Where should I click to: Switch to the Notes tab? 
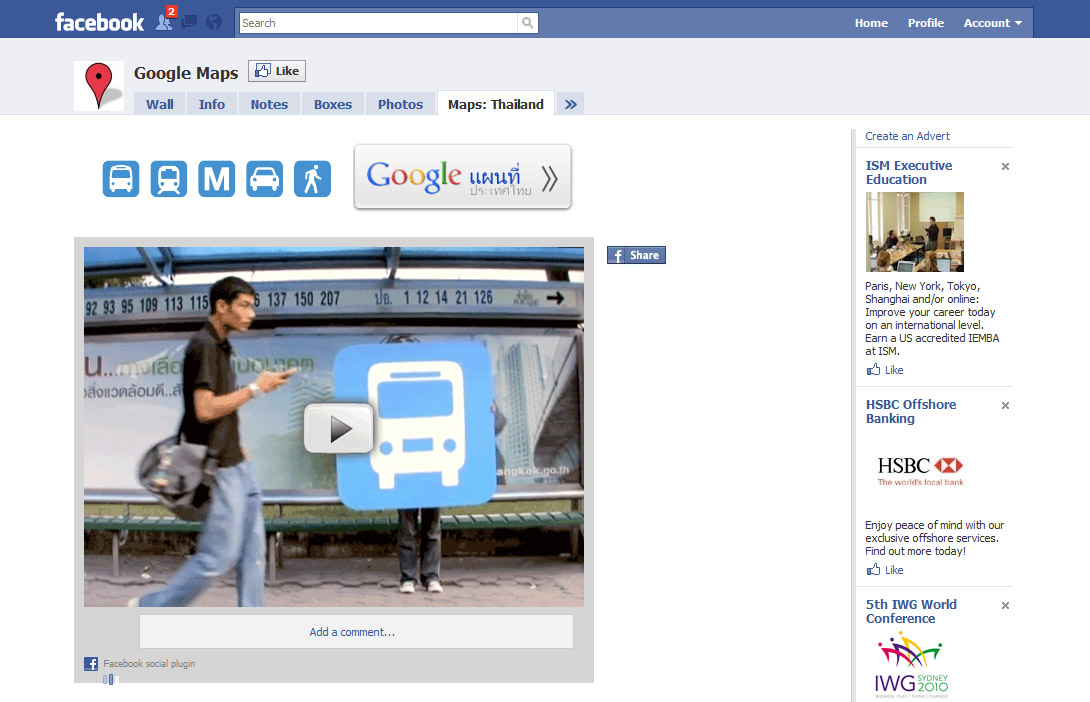(269, 104)
